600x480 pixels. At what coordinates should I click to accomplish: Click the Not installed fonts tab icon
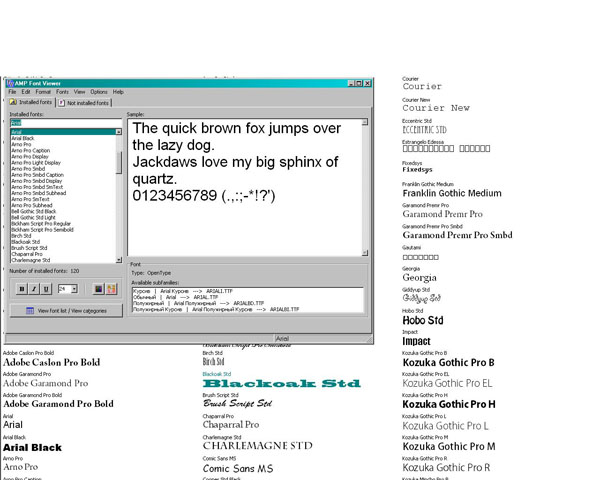(62, 103)
